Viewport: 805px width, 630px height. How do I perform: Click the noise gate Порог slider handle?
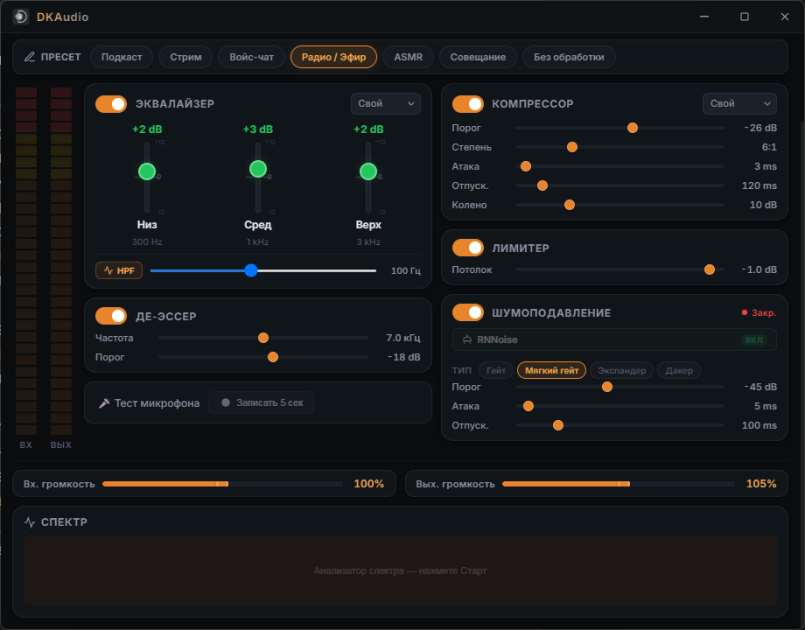(607, 387)
